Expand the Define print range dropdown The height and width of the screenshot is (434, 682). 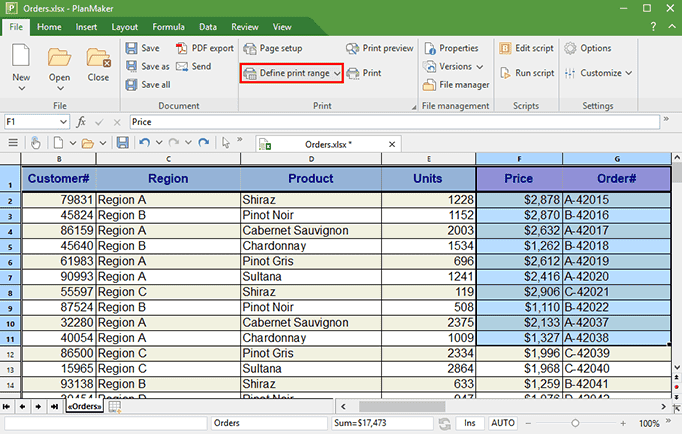(337, 74)
